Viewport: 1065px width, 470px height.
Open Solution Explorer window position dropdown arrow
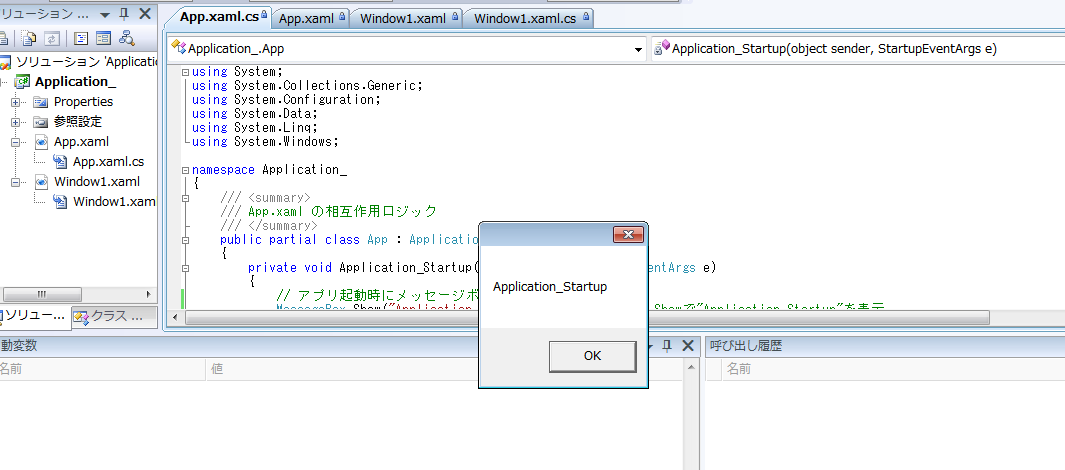[x=105, y=14]
